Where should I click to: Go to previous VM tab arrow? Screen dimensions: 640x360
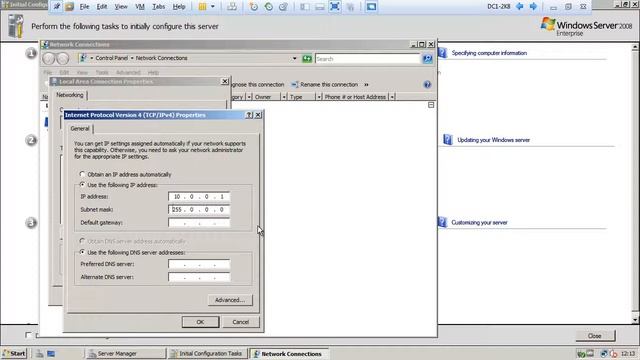tap(520, 6)
